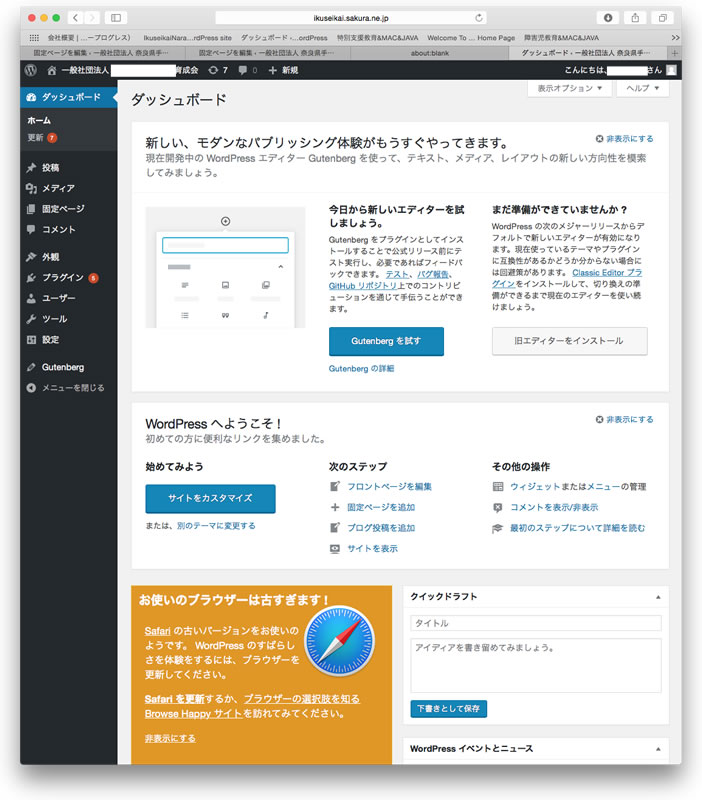Reload page using address bar icon

(x=479, y=18)
